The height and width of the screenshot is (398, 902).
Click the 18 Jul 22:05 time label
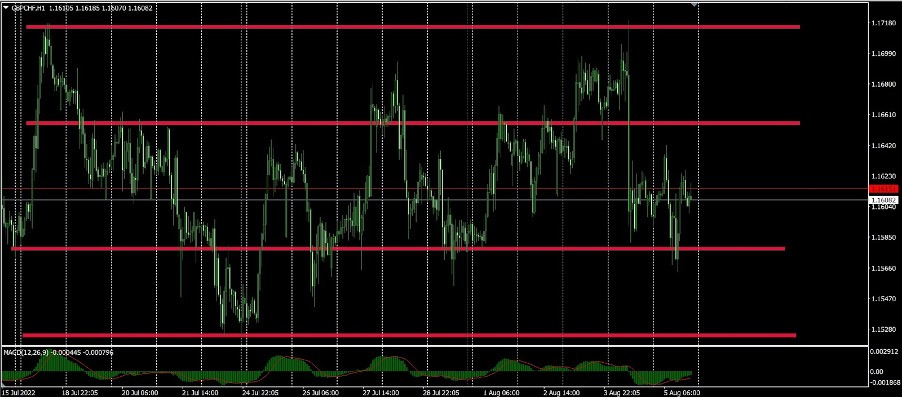point(80,392)
